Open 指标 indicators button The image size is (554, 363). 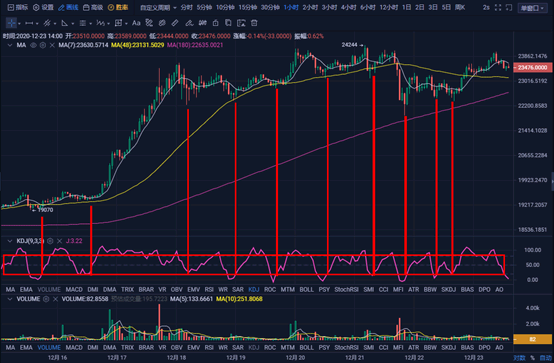[x=18, y=7]
